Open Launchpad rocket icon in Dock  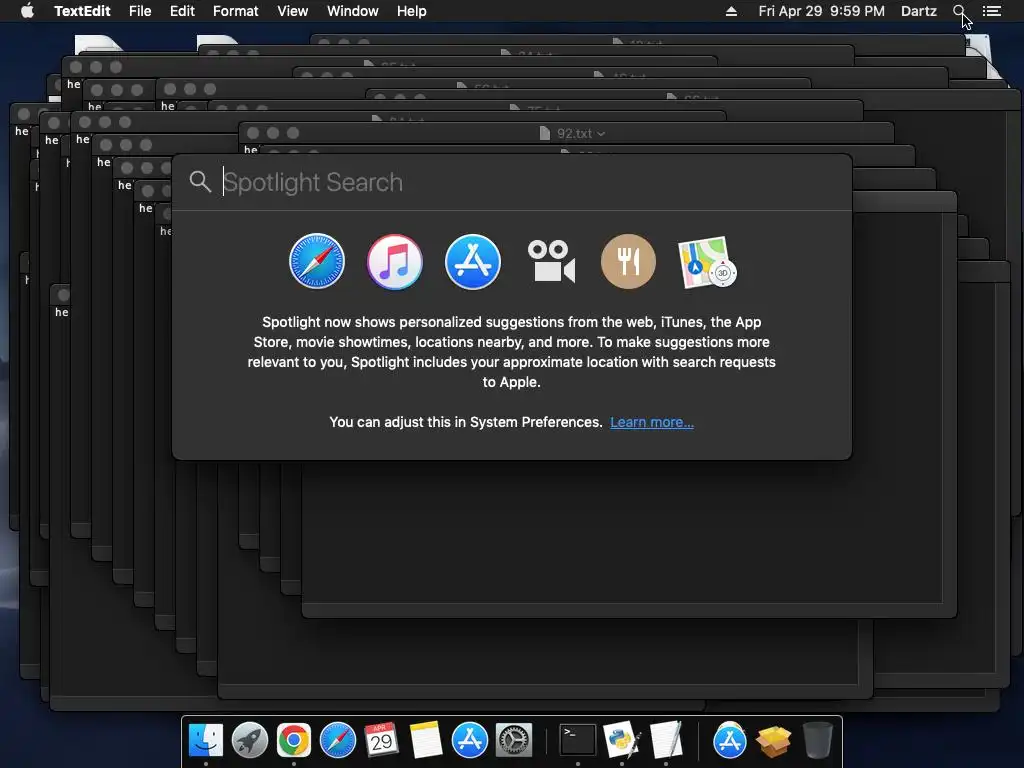(x=249, y=740)
